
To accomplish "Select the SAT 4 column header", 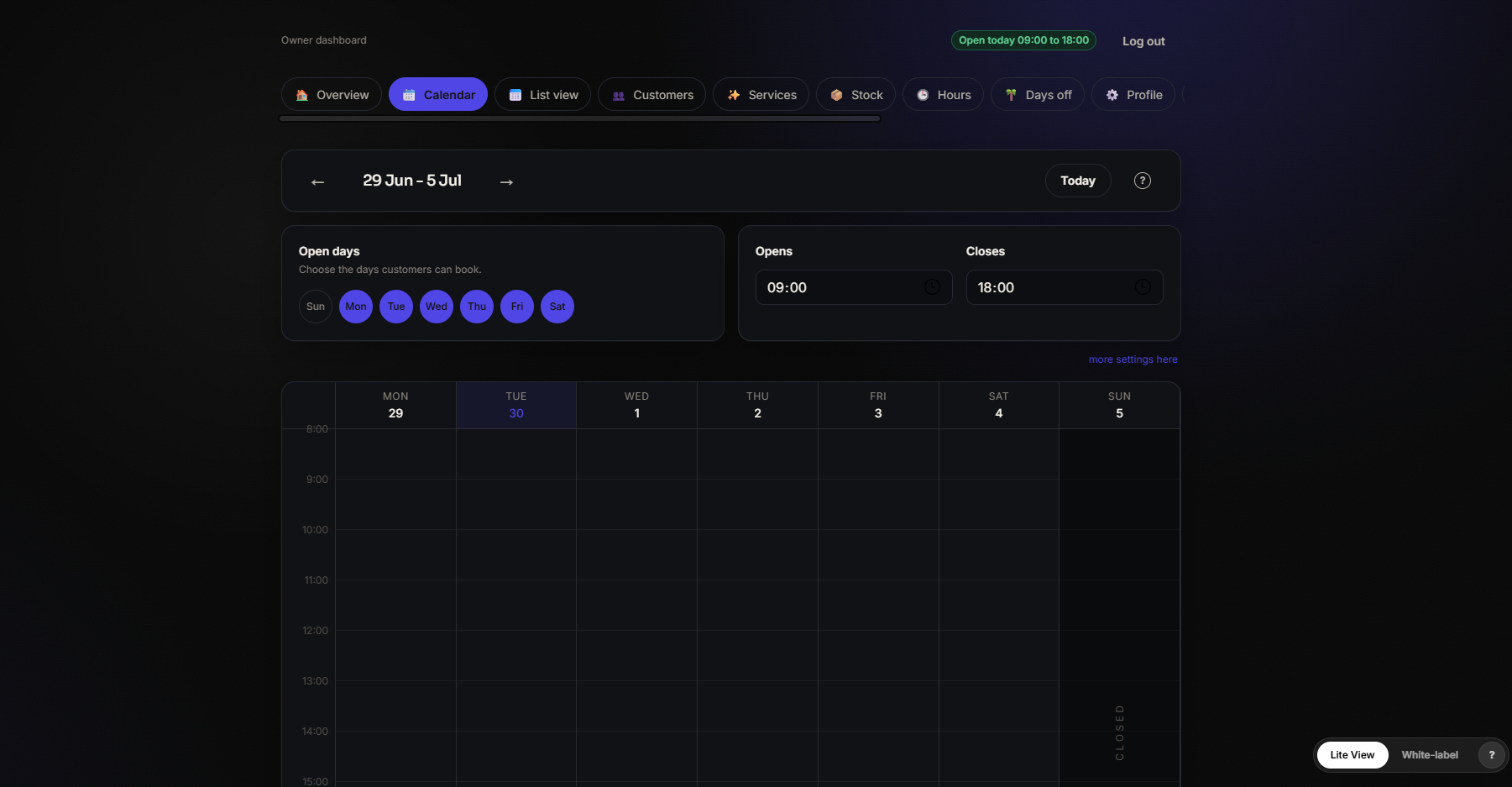I will click(999, 406).
